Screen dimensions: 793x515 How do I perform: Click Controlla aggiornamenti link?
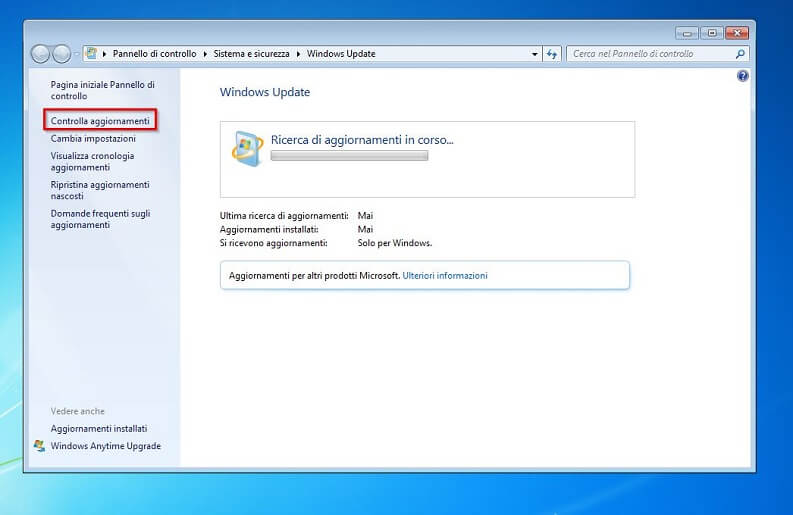pyautogui.click(x=100, y=121)
